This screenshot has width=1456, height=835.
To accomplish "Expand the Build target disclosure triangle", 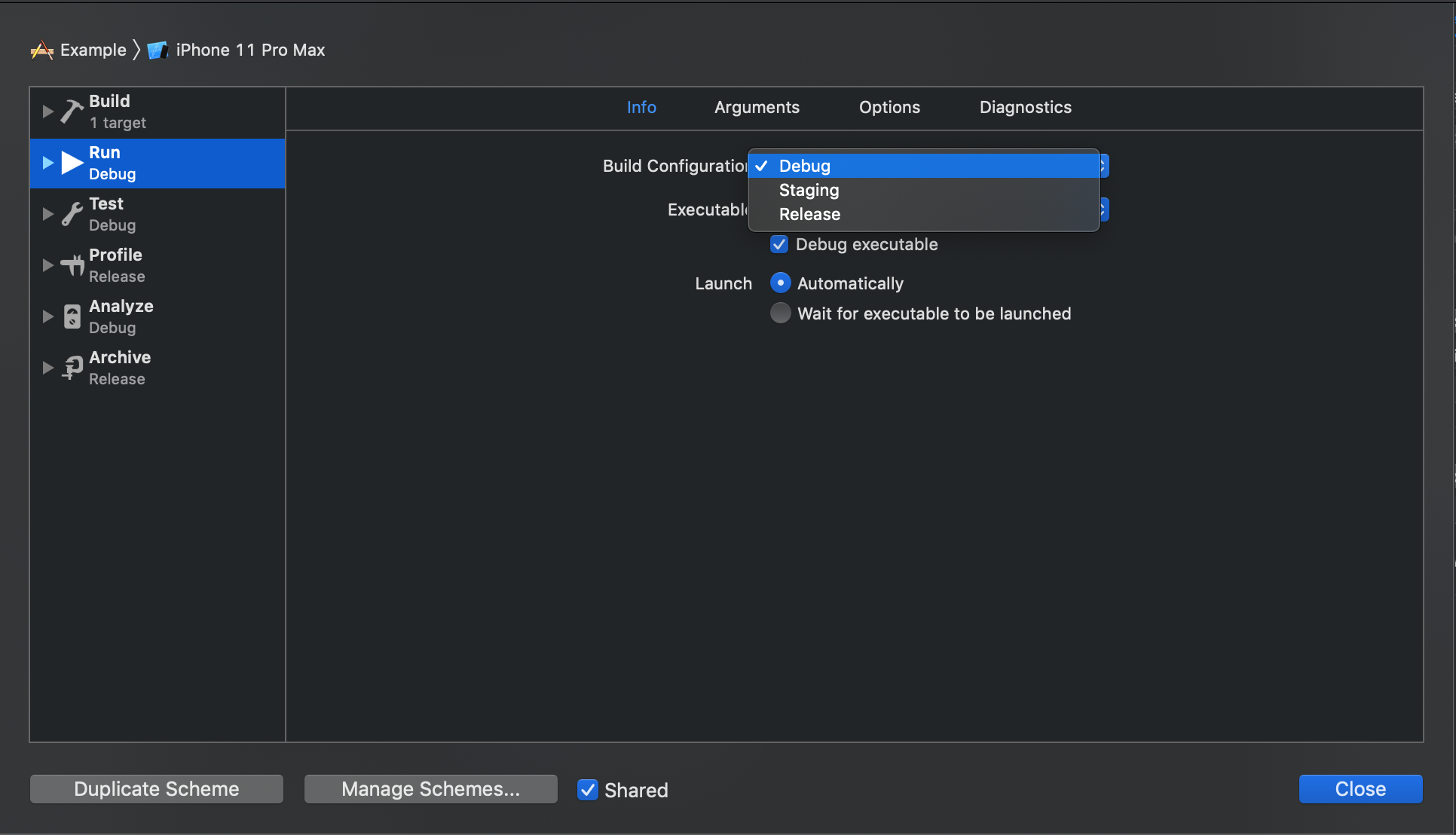I will 48,110.
